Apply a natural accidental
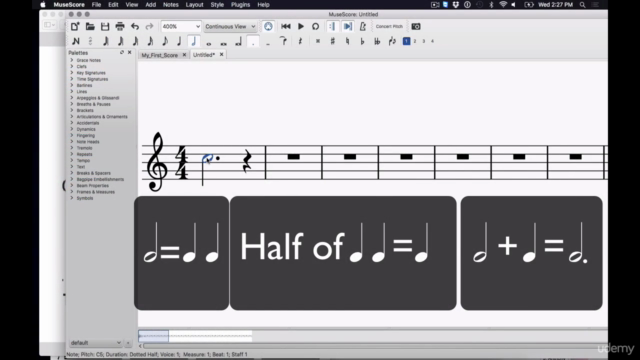Image resolution: width=640 pixels, height=360 pixels. (x=347, y=41)
